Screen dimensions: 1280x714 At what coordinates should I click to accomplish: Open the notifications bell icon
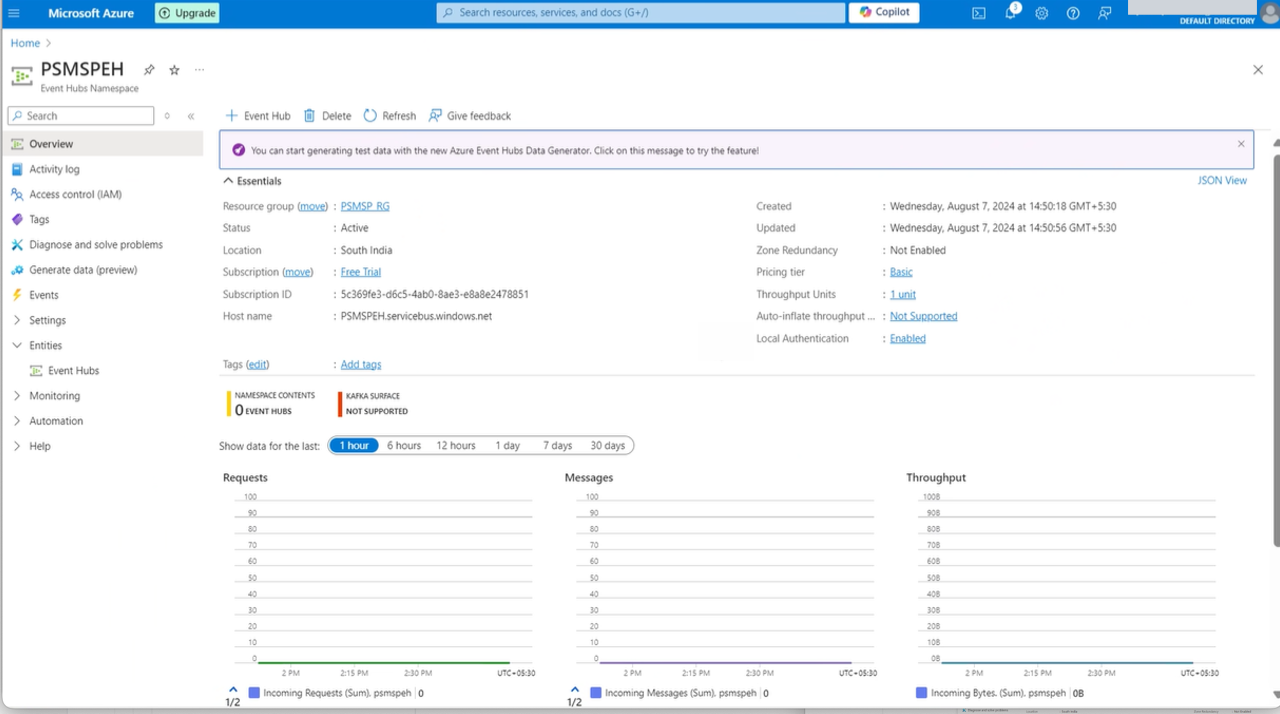pos(1011,13)
